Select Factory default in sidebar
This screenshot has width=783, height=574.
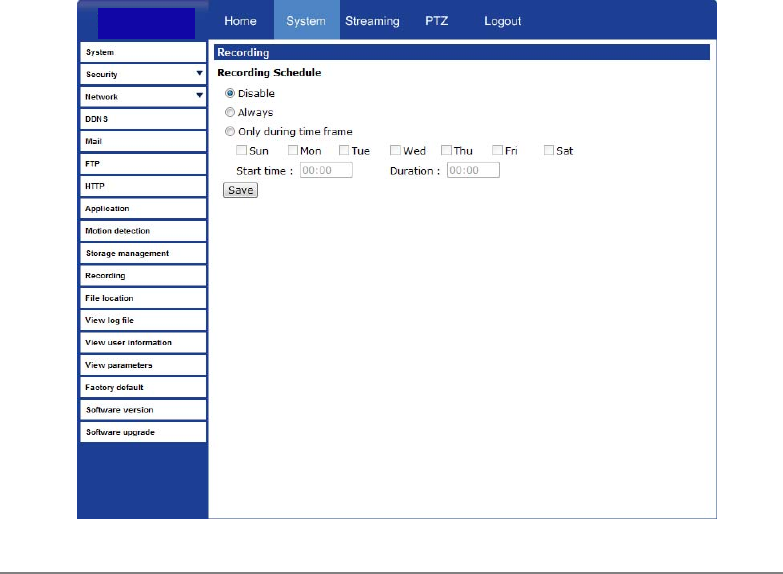point(143,387)
